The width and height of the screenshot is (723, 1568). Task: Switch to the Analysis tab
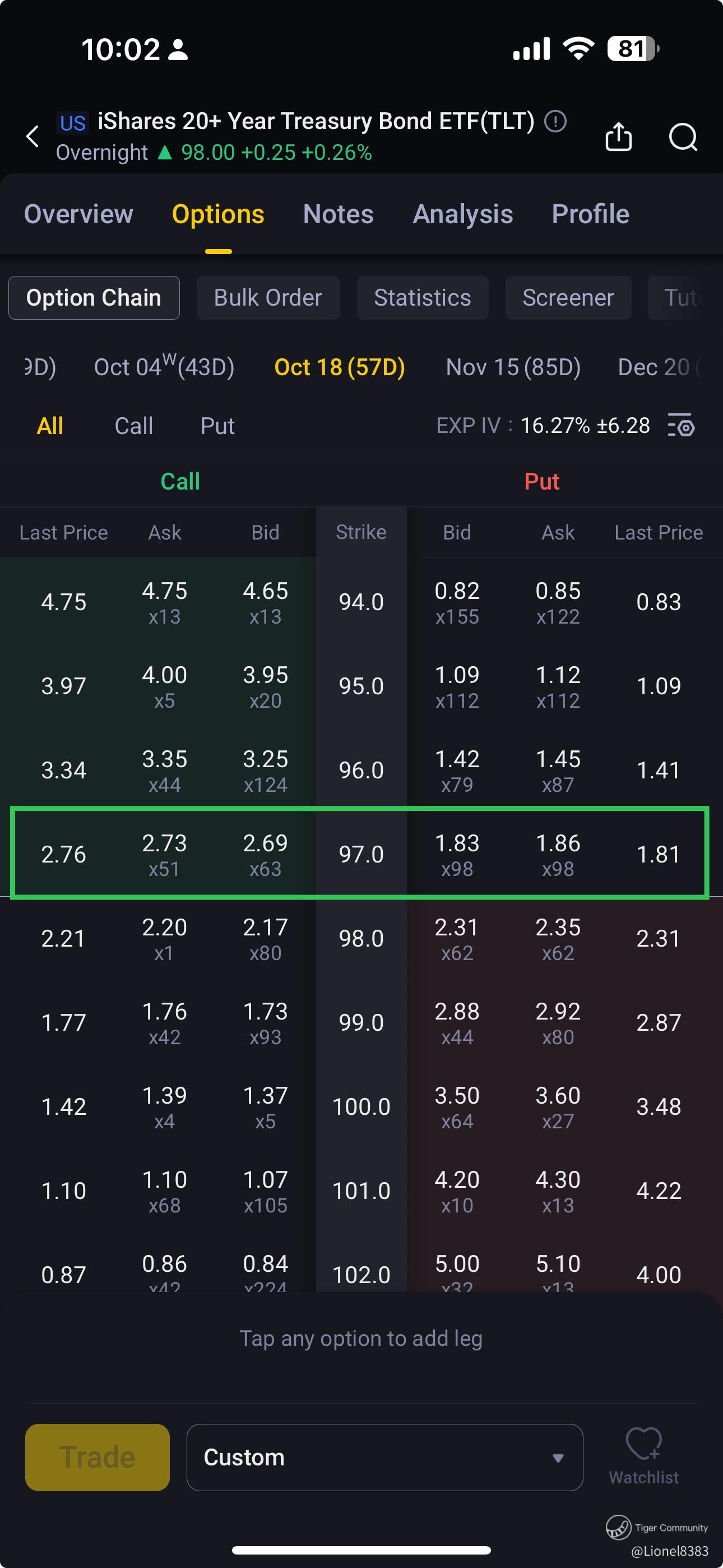click(x=462, y=214)
